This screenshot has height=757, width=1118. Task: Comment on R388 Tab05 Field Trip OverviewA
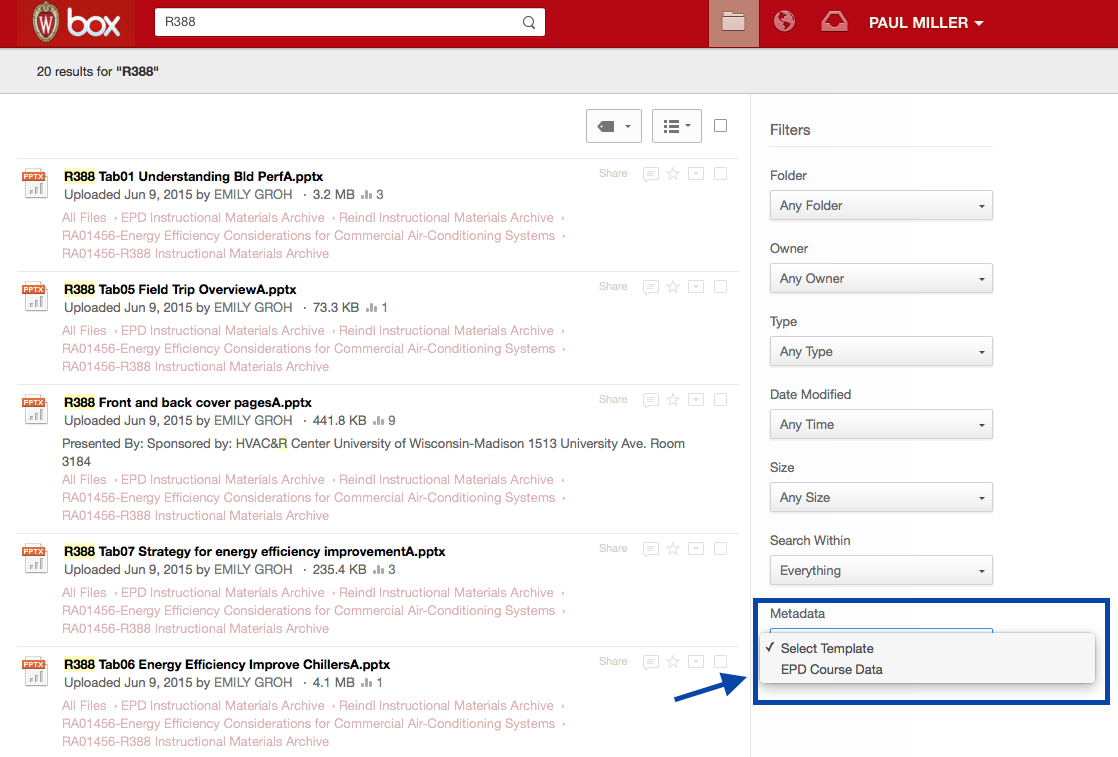pos(650,287)
